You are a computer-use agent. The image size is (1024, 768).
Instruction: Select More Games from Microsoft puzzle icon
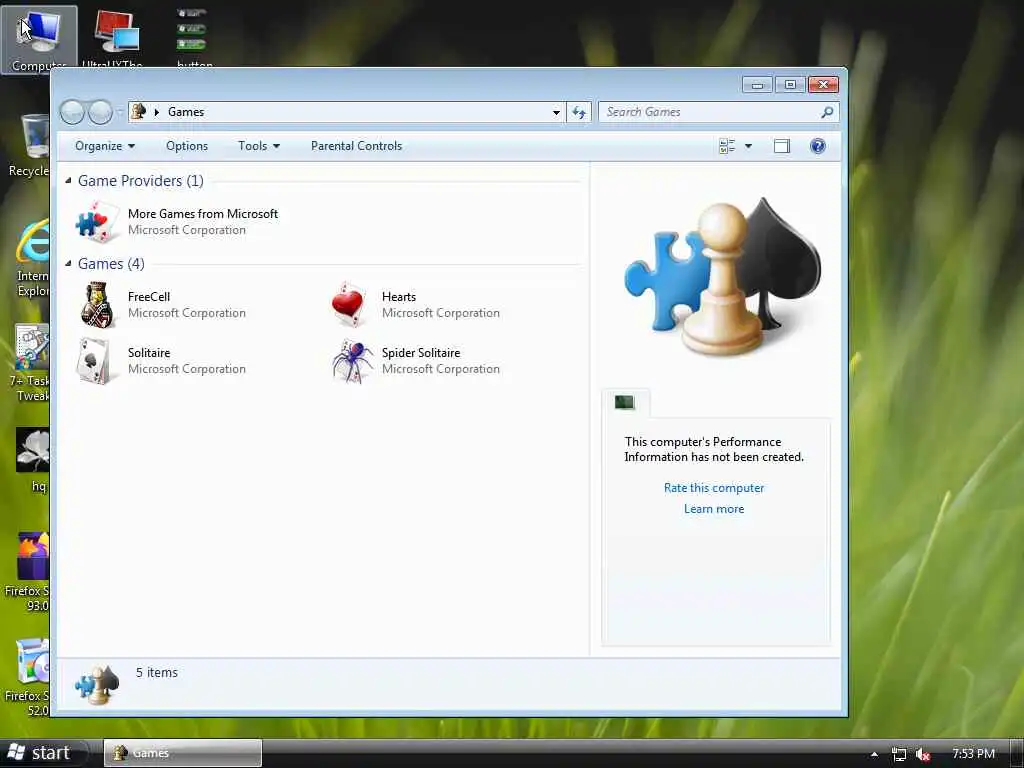(x=97, y=222)
